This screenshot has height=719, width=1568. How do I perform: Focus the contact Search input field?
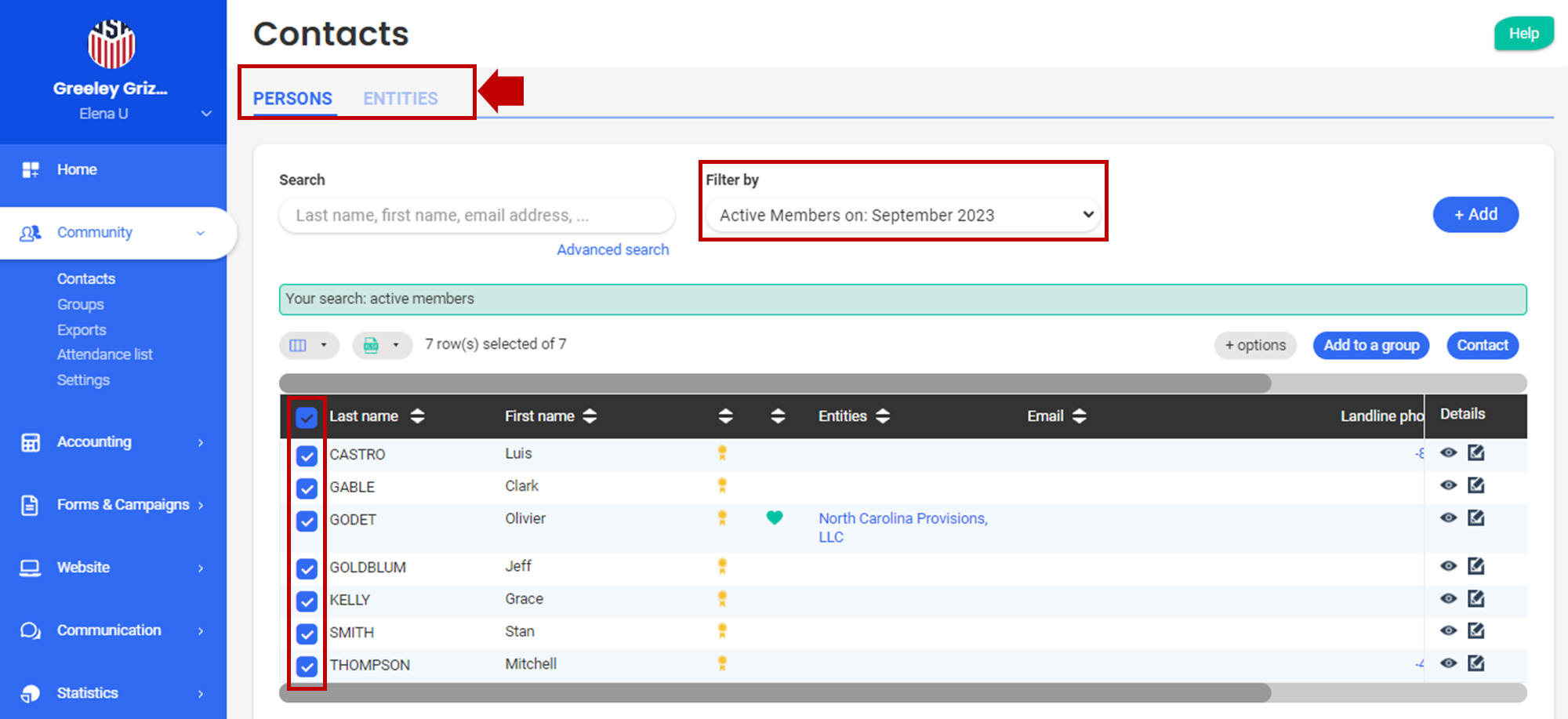(477, 216)
